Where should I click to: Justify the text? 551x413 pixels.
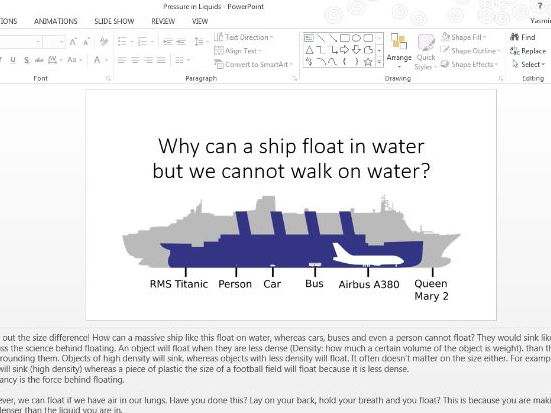pos(161,60)
